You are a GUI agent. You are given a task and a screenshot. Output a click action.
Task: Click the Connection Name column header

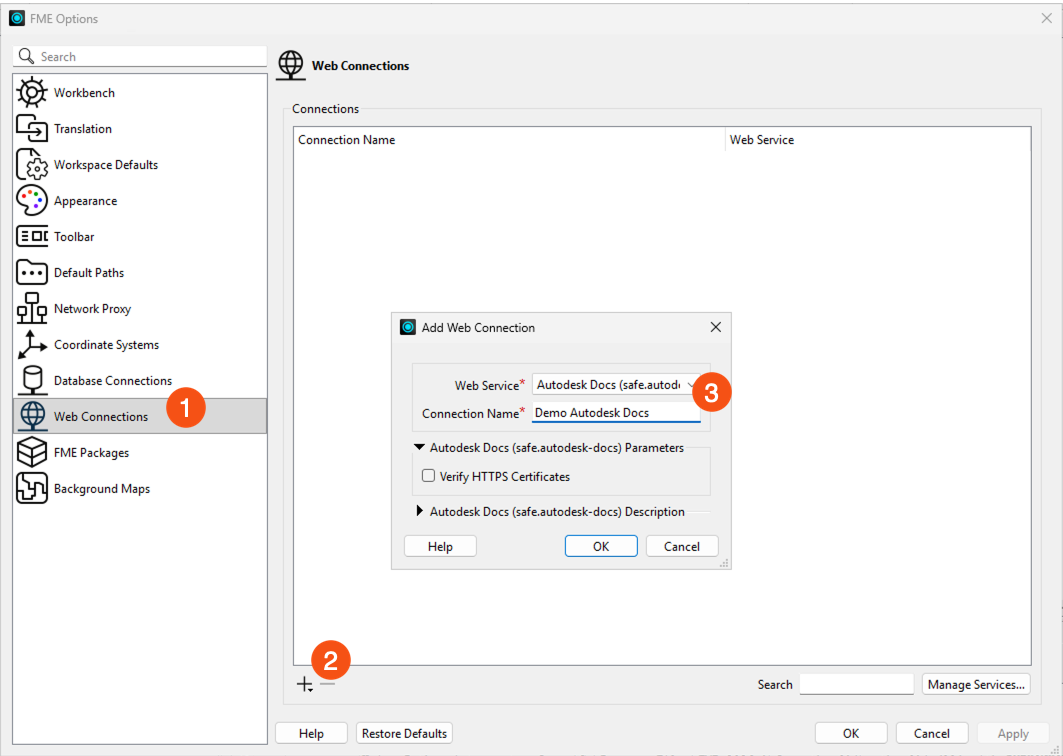point(509,140)
